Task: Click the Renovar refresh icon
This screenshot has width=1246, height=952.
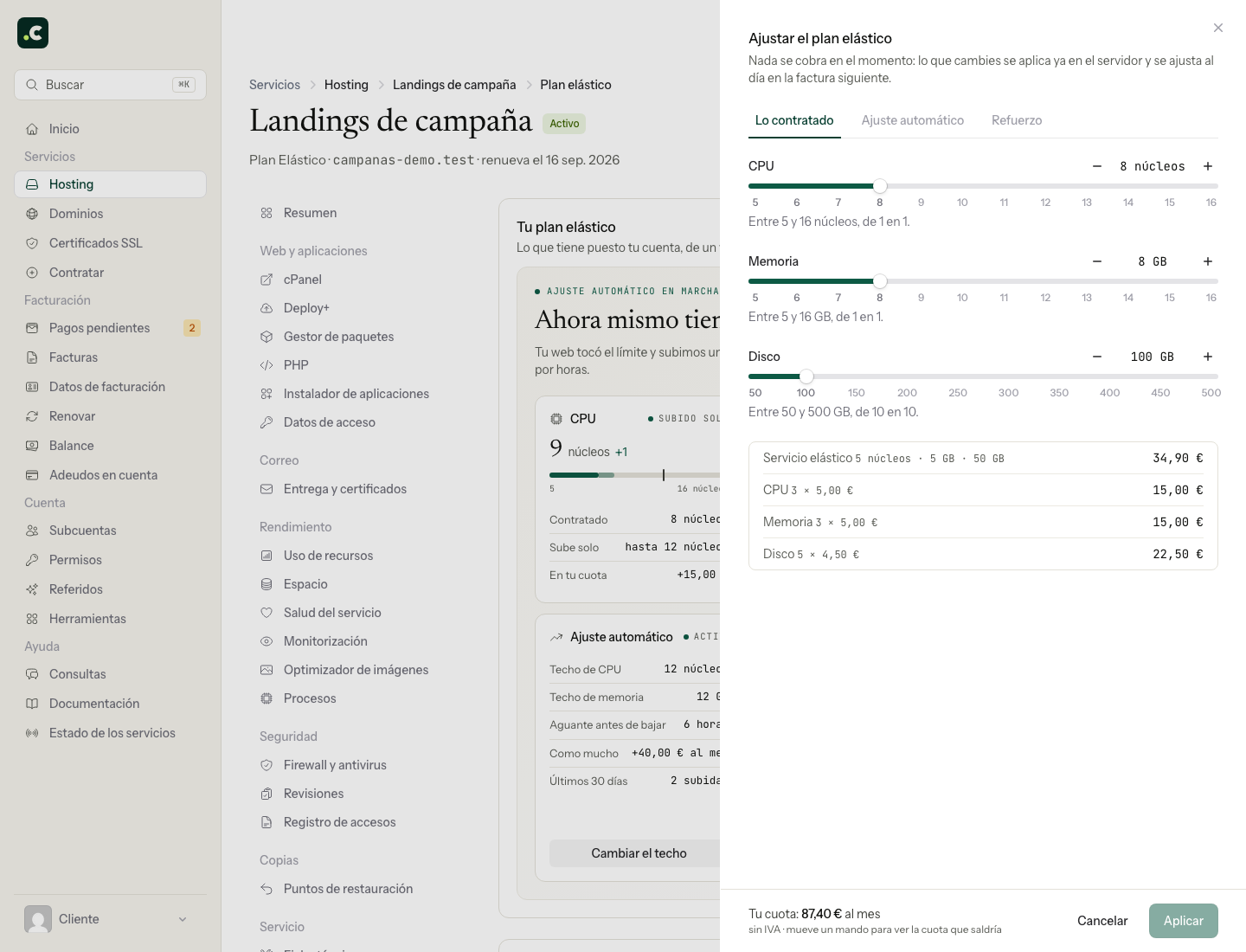Action: pos(32,416)
